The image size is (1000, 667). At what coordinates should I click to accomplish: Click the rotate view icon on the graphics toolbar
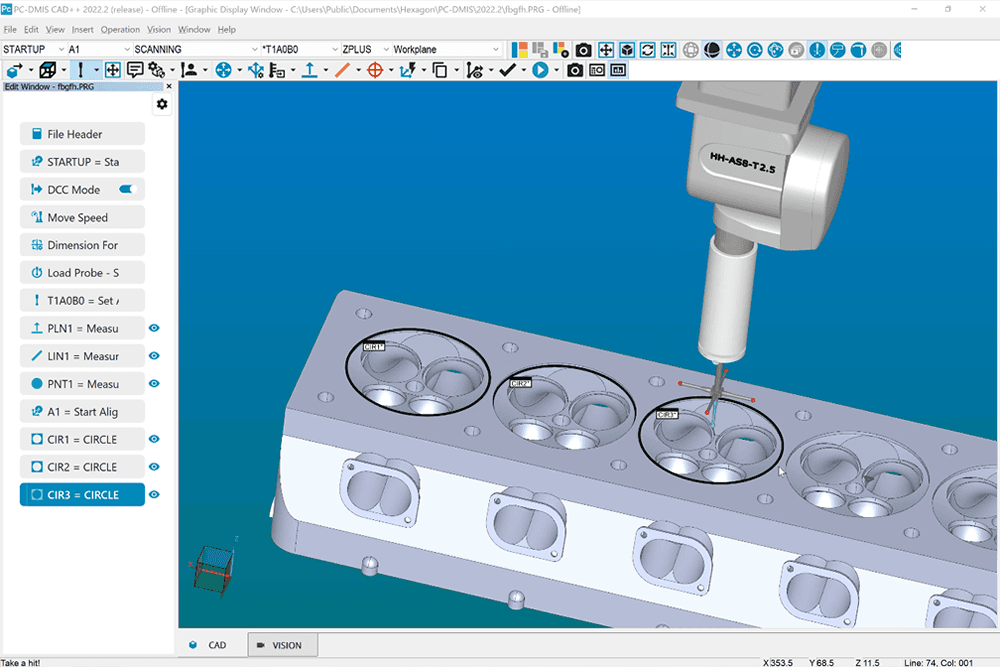tap(646, 49)
